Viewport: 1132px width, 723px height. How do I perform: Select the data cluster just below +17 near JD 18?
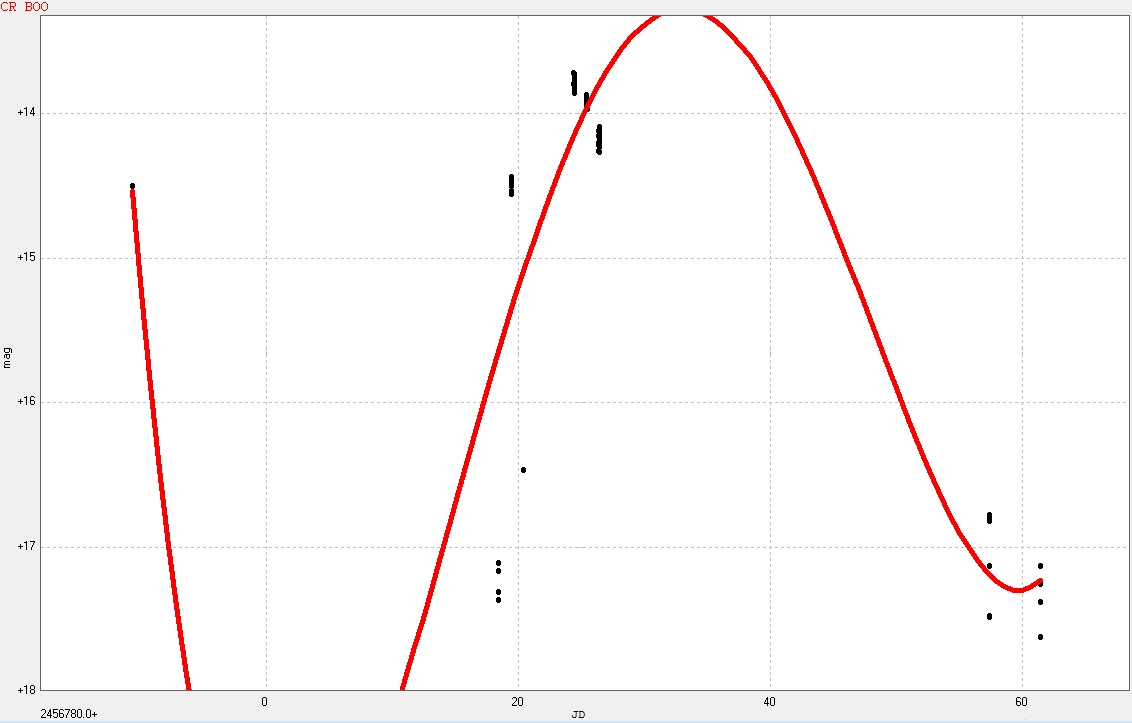click(x=498, y=581)
